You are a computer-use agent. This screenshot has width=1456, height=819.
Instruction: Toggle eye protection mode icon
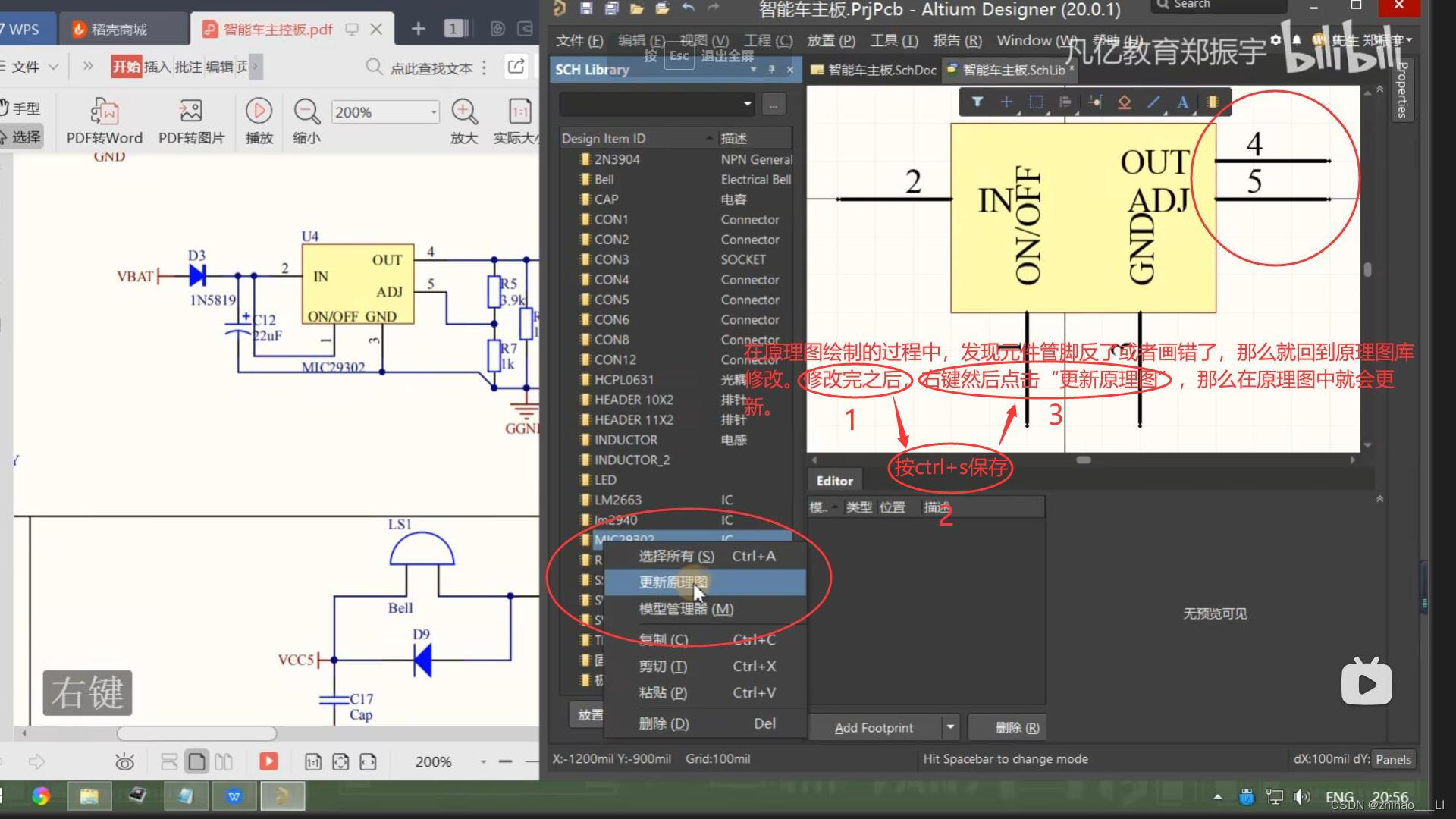124,761
